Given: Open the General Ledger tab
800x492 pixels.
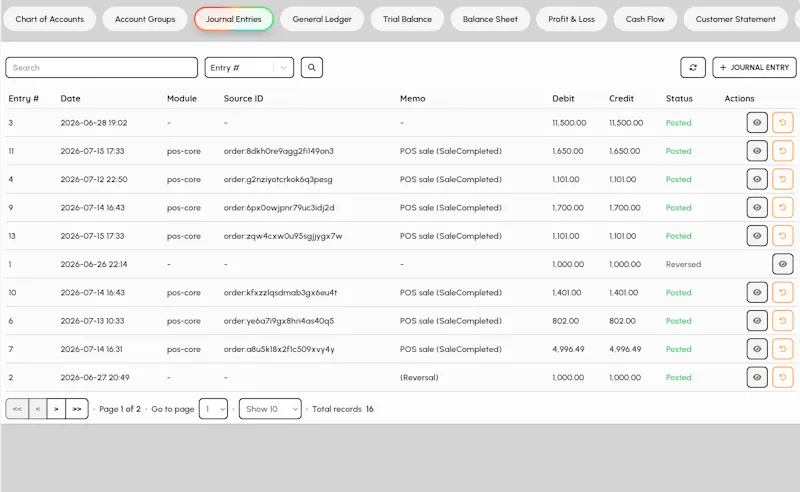Looking at the screenshot, I should [322, 19].
